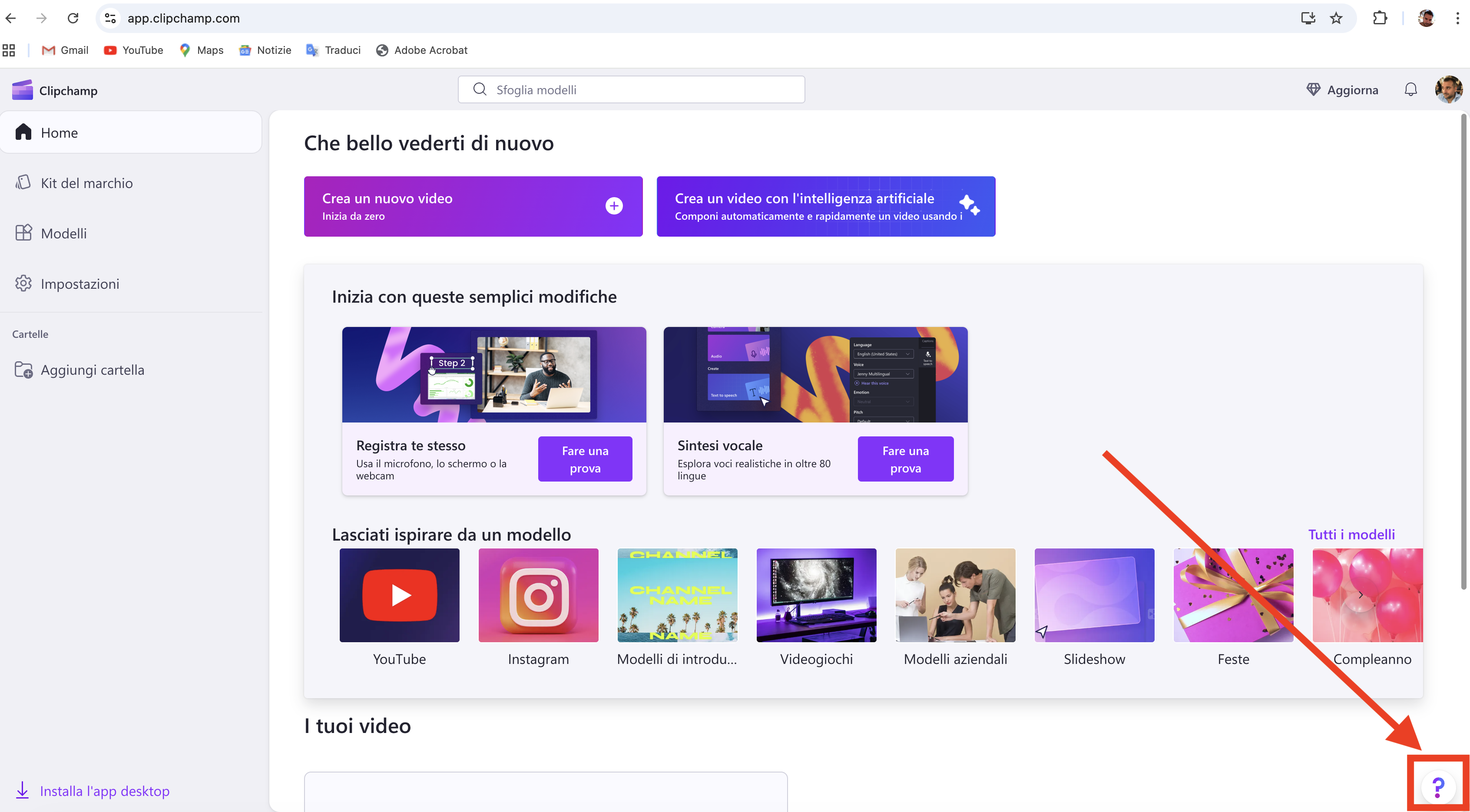Click Crea un video con l'intelligenza artificiale
The image size is (1470, 812).
click(x=826, y=207)
